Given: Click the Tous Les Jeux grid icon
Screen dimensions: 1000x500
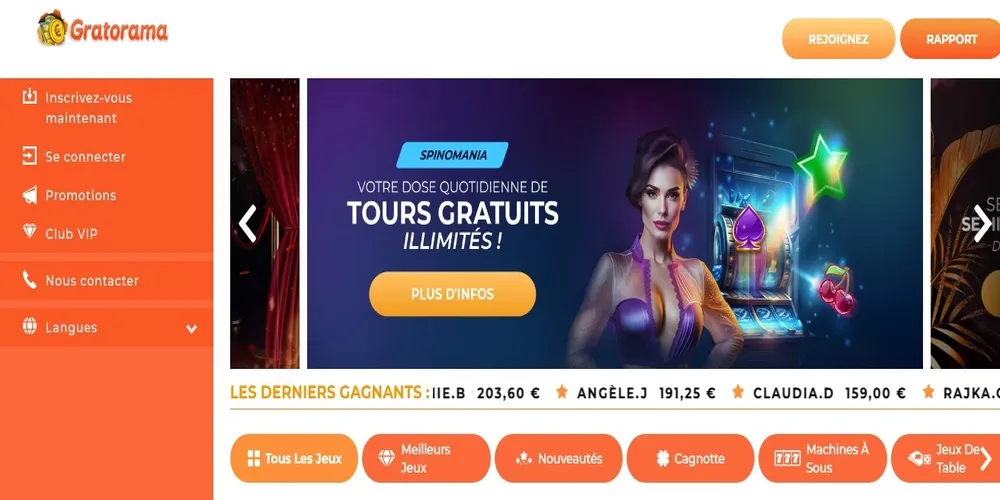Looking at the screenshot, I should click(253, 458).
